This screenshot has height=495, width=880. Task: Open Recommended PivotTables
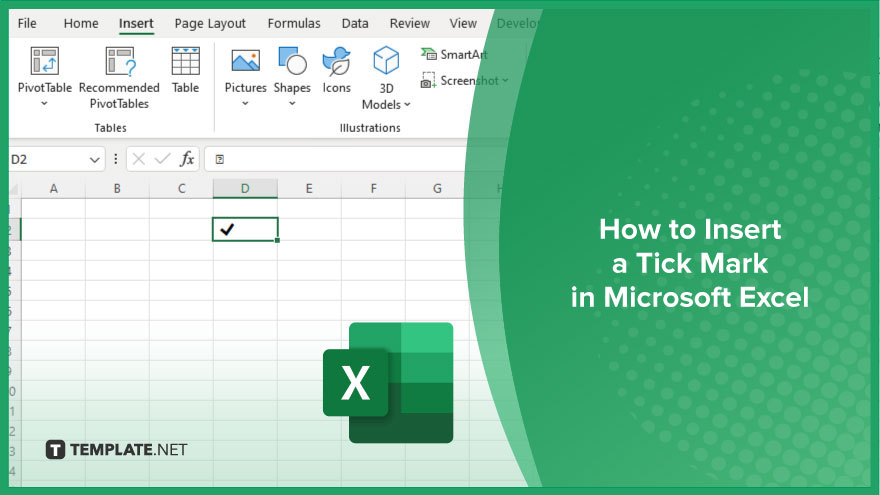tap(119, 77)
